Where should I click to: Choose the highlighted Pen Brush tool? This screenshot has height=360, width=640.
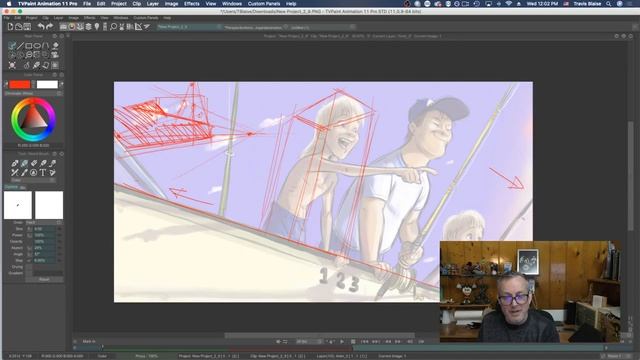[x=24, y=163]
